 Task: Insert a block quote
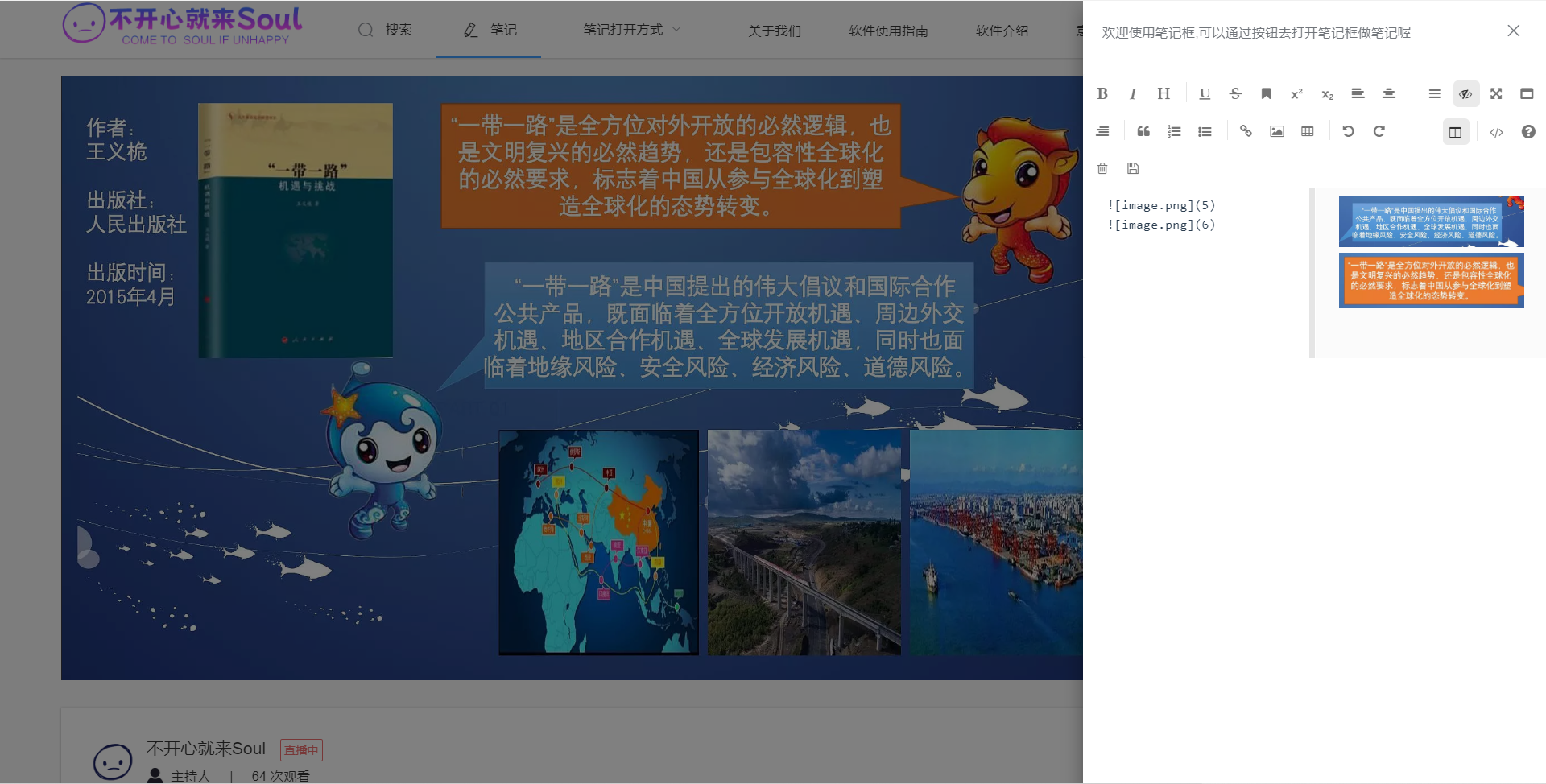1143,132
